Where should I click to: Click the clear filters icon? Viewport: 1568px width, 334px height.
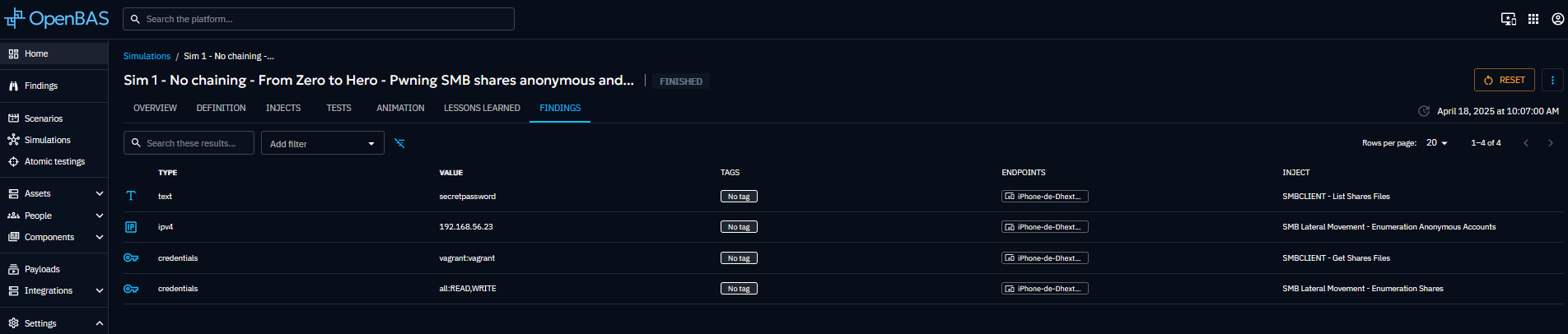(x=399, y=143)
